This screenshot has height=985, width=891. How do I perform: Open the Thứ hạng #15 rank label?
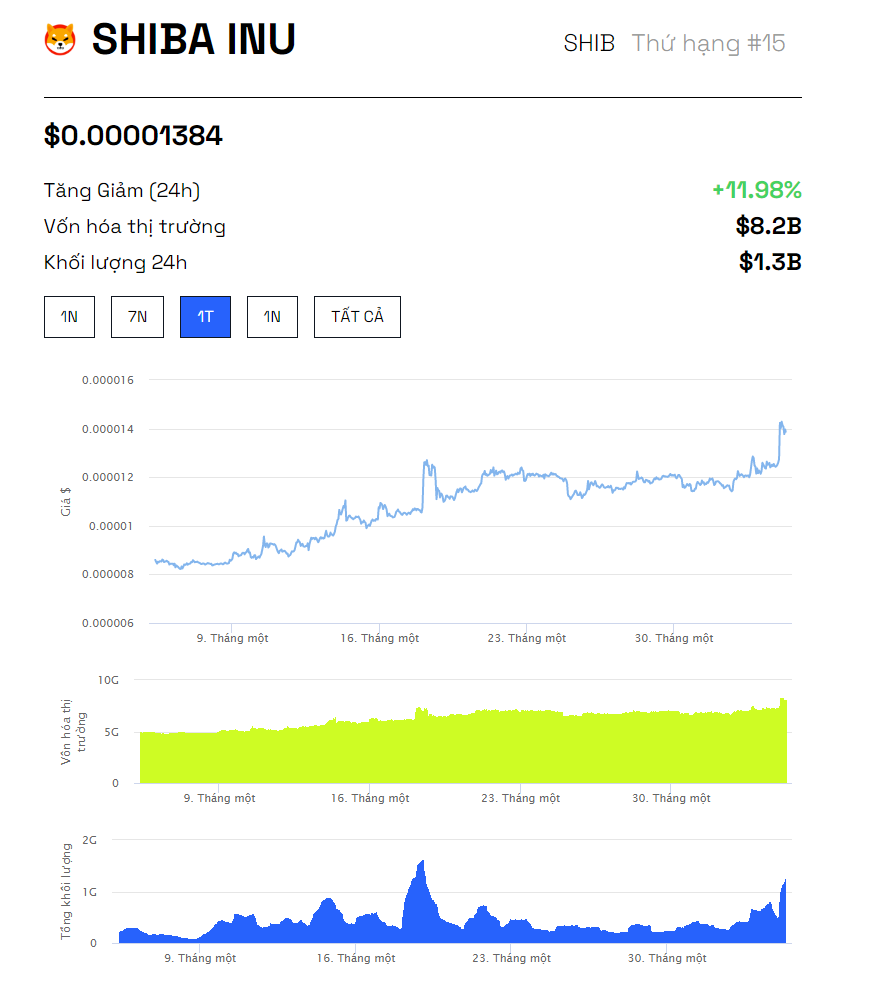708,43
